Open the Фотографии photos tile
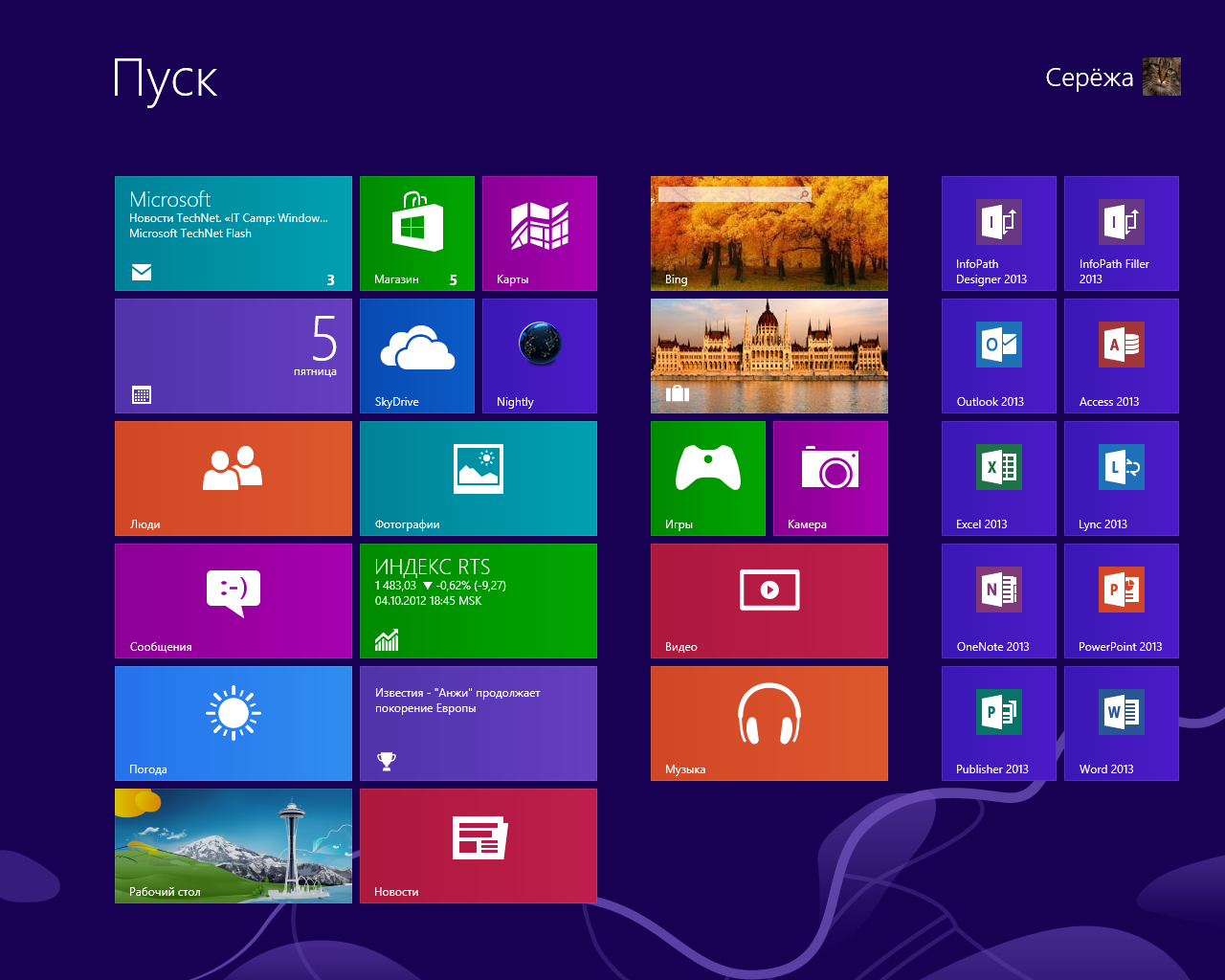The height and width of the screenshot is (980, 1225). point(479,479)
